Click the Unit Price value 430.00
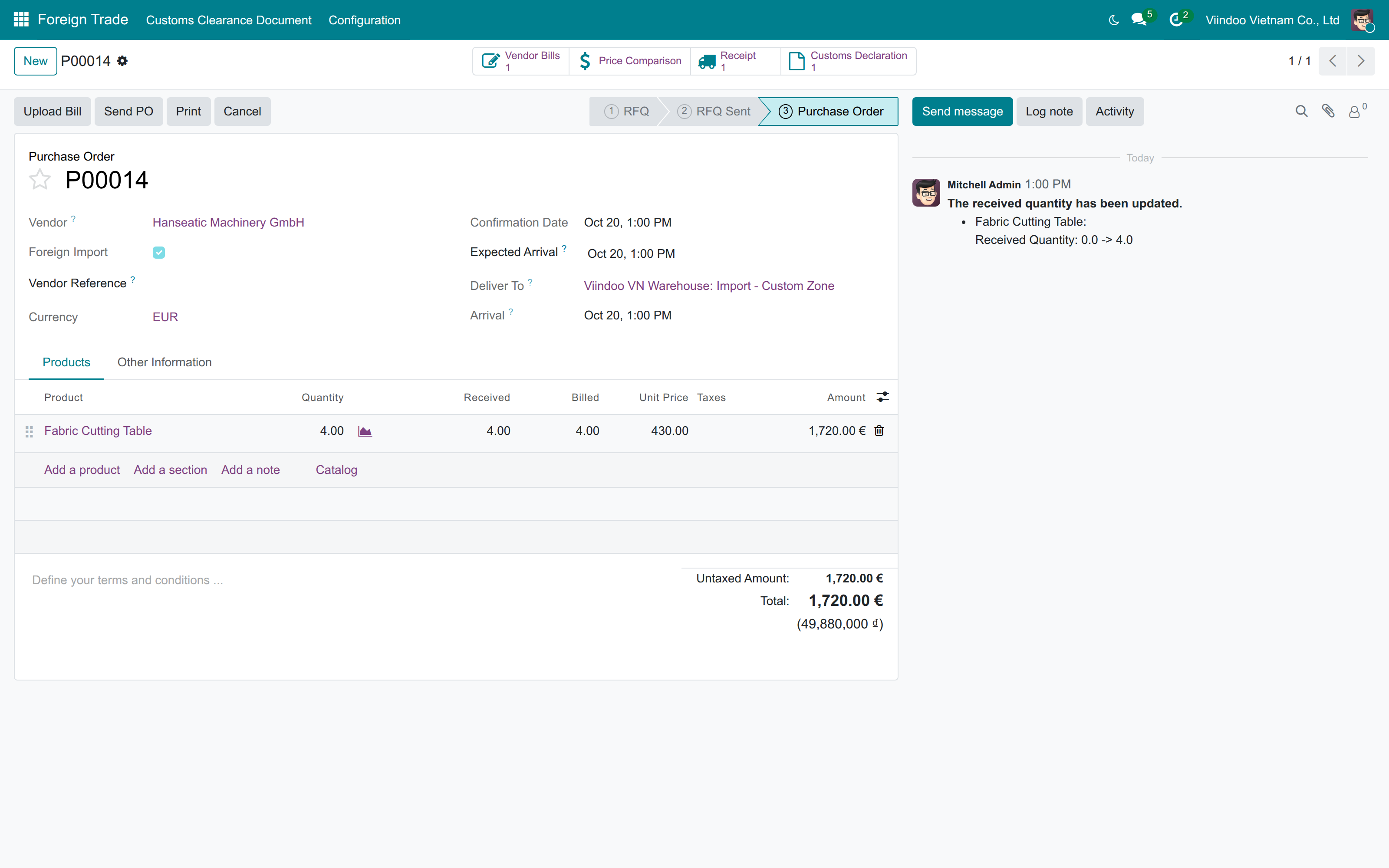The height and width of the screenshot is (868, 1389). coord(669,431)
